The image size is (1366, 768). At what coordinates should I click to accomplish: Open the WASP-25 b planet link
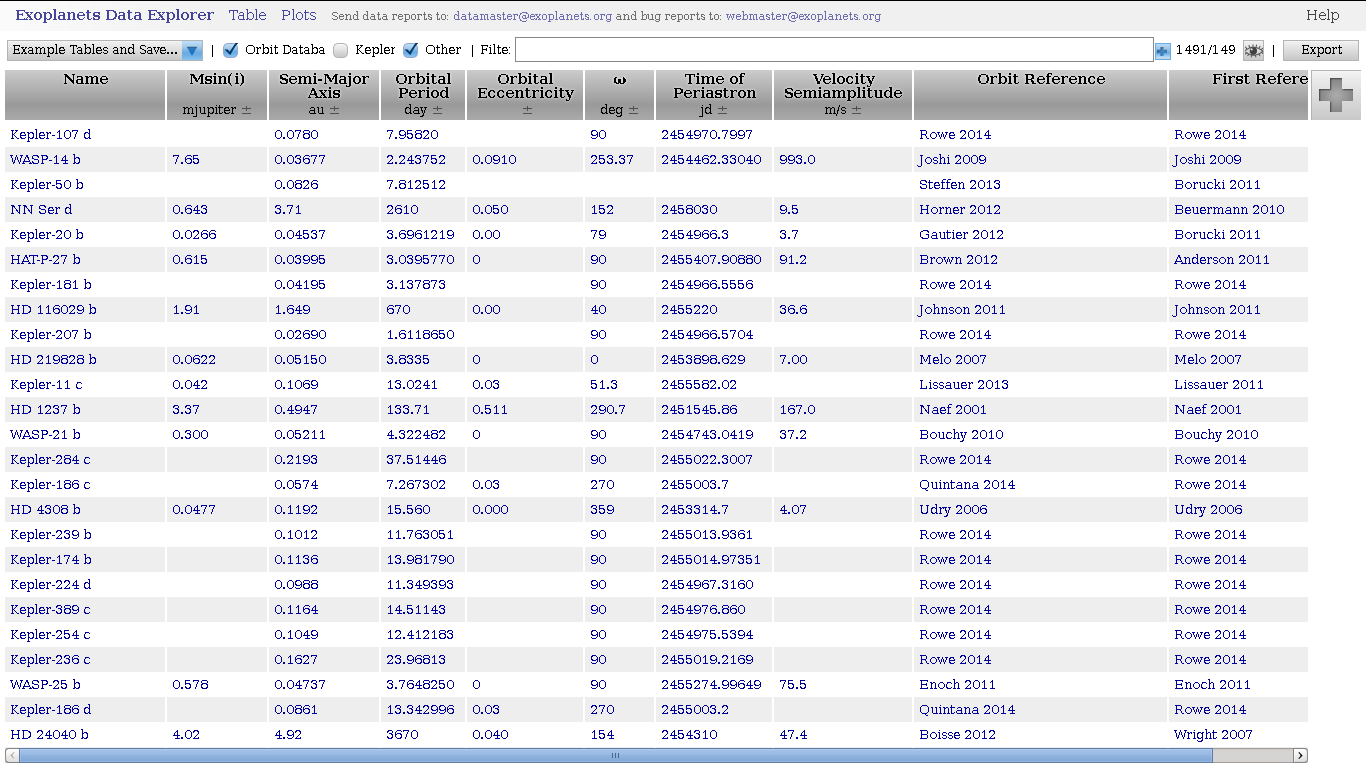[45, 684]
